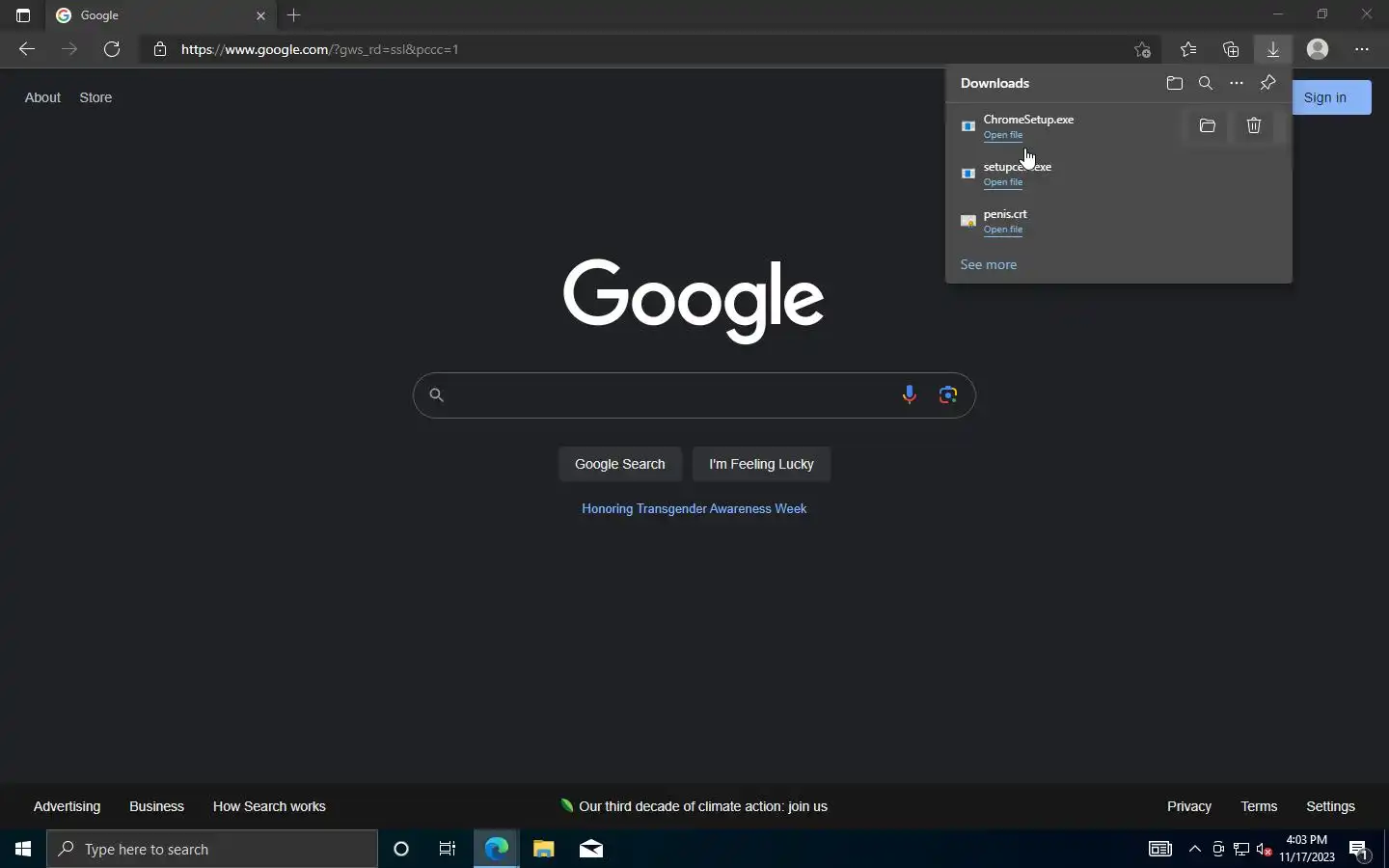Open file link under penis.crt
1389x868 pixels.
pos(1003,230)
